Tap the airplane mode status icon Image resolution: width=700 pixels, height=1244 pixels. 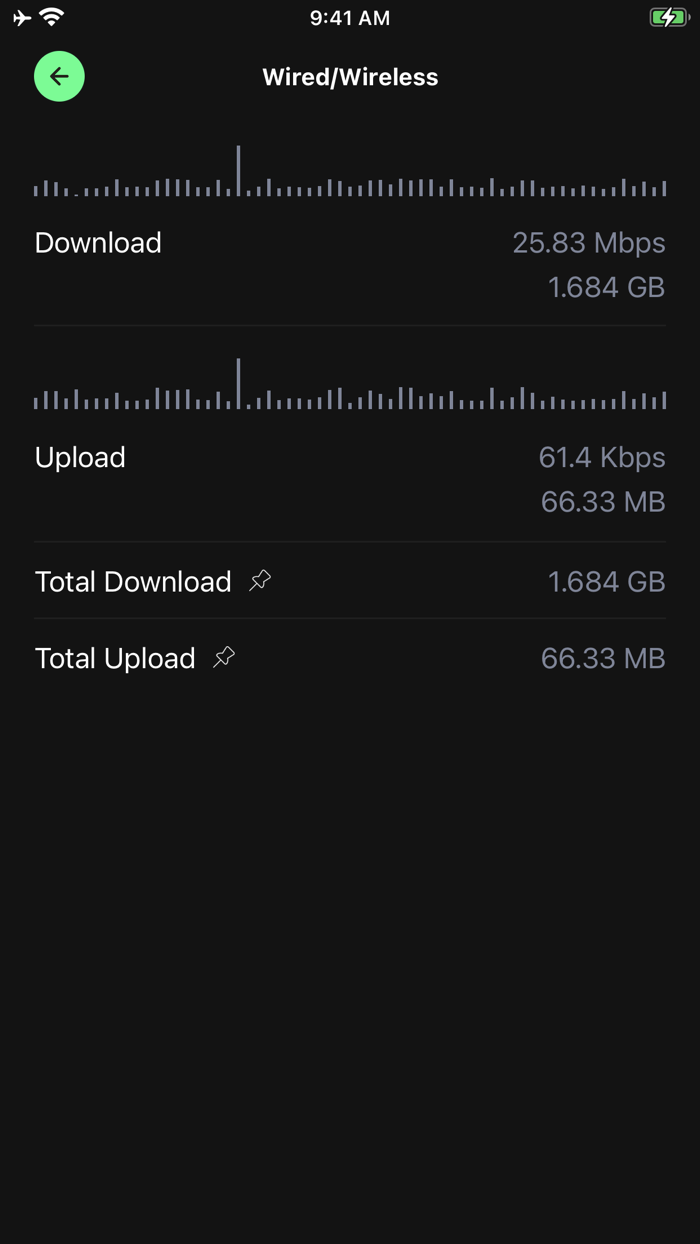22,18
